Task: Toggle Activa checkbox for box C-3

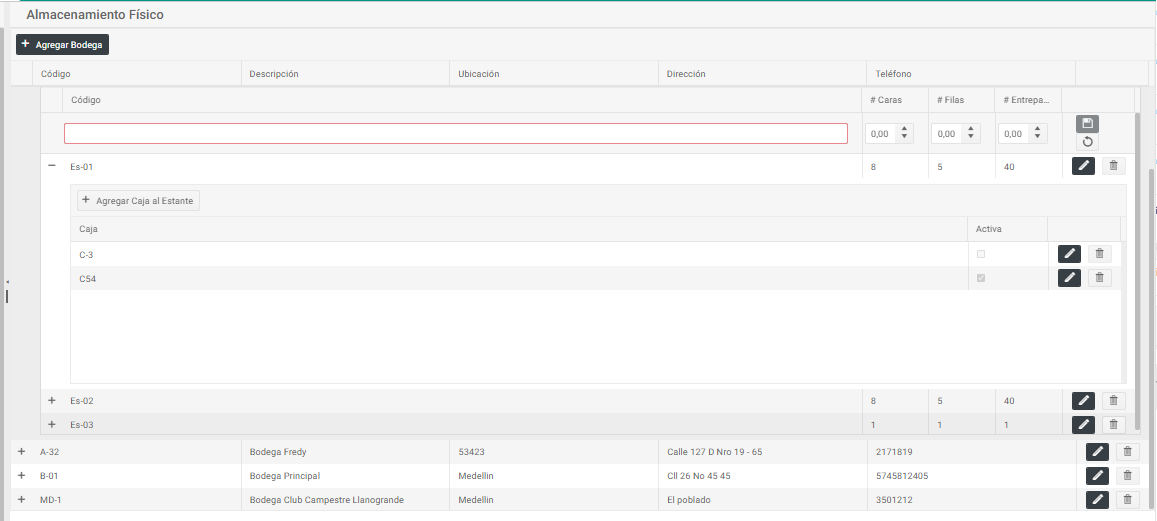Action: (981, 254)
